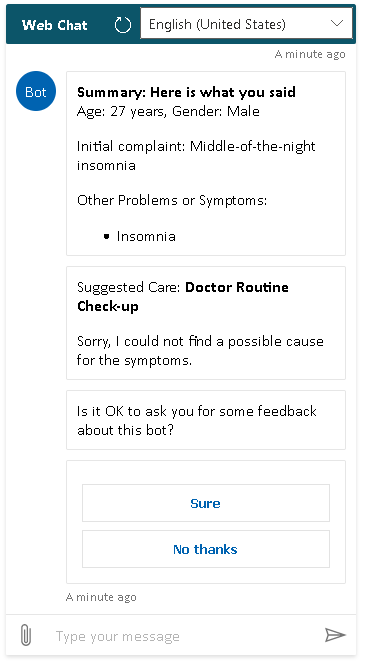Screen dimensions: 365x662
Task: Choose the Sure feedback button
Action: 205,503
